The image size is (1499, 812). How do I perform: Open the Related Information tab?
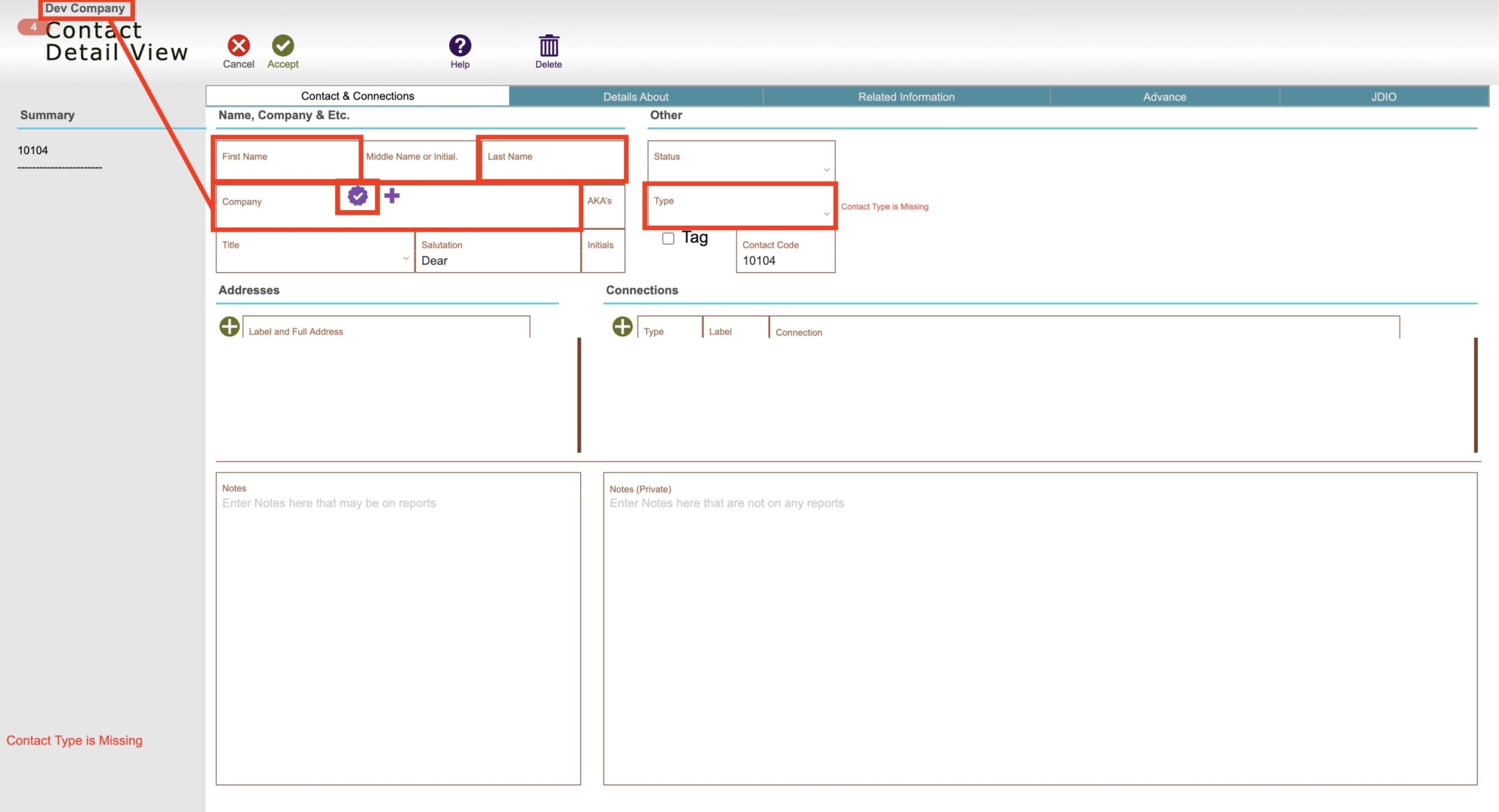pos(906,97)
